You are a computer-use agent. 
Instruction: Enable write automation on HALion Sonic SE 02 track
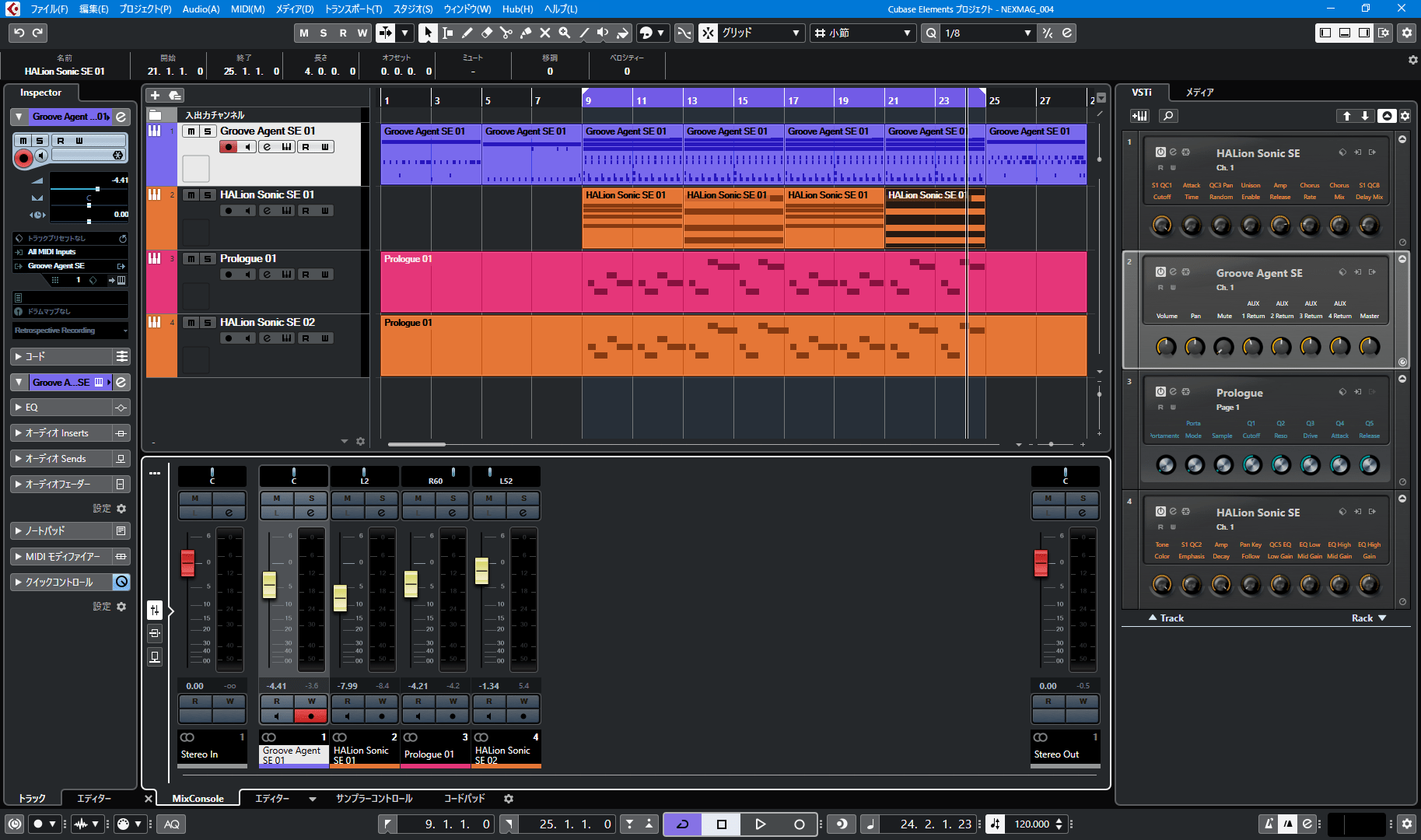tap(325, 338)
